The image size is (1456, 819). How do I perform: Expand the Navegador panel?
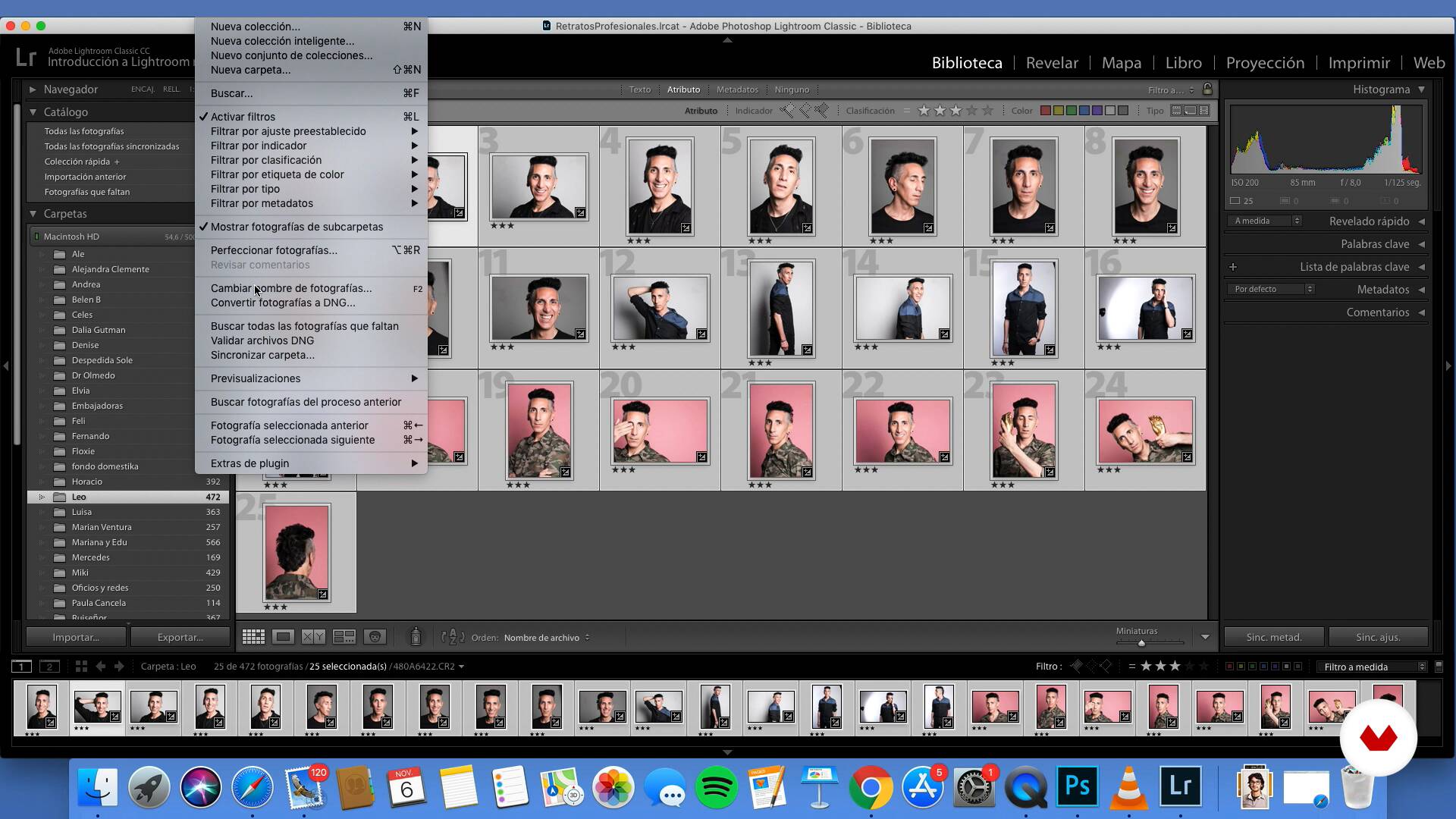(x=33, y=89)
